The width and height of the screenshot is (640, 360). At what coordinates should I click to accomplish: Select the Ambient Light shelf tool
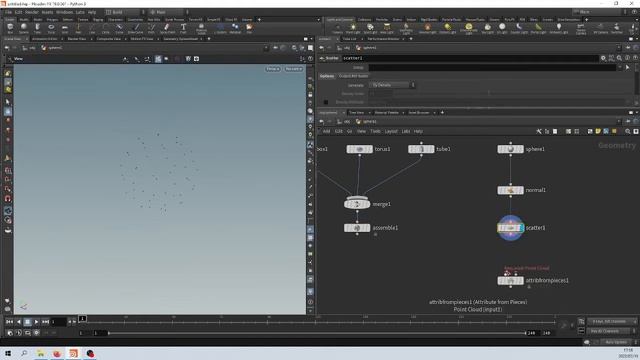click(559, 29)
